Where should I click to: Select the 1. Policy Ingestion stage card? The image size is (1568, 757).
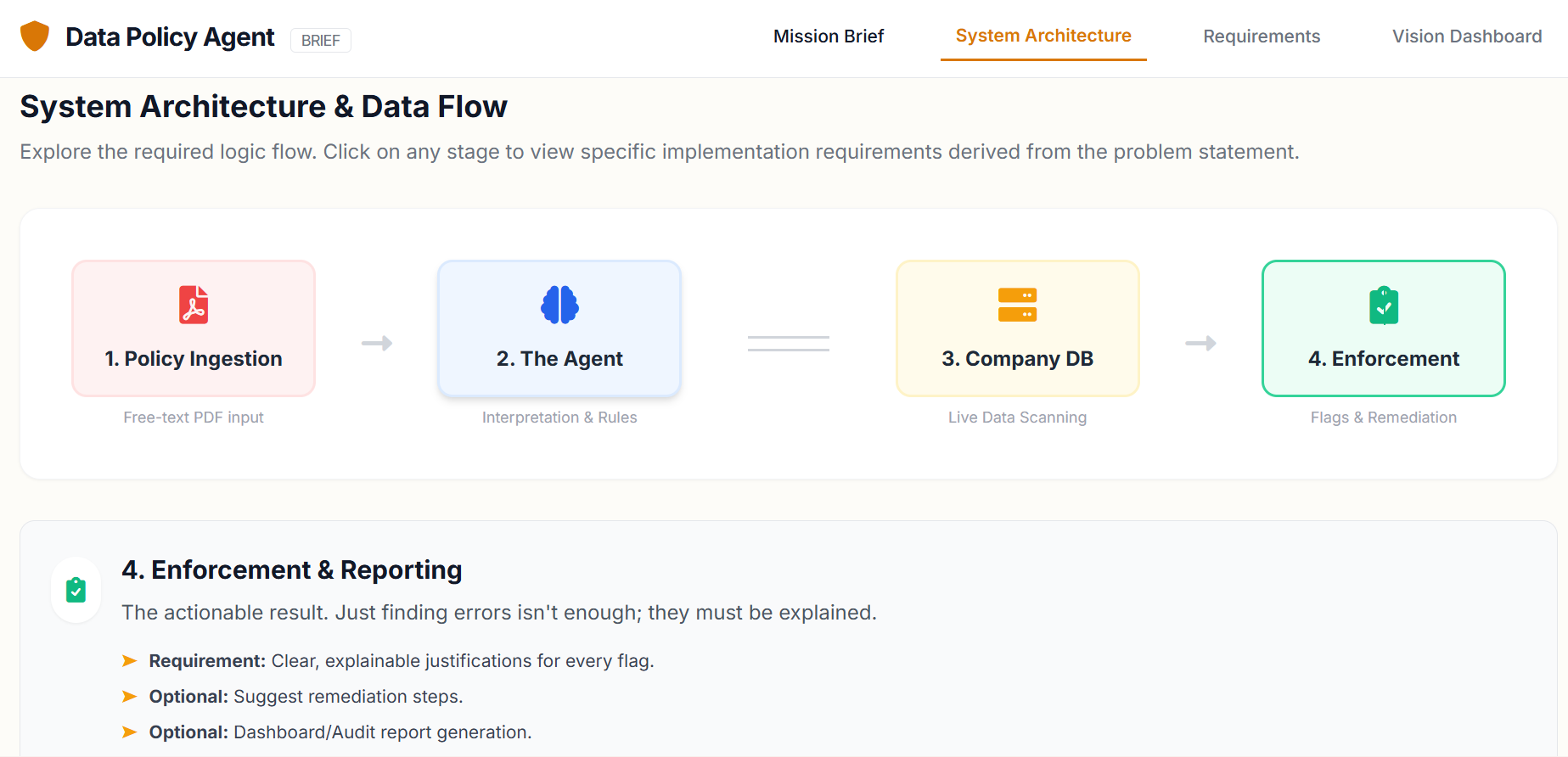pos(194,328)
